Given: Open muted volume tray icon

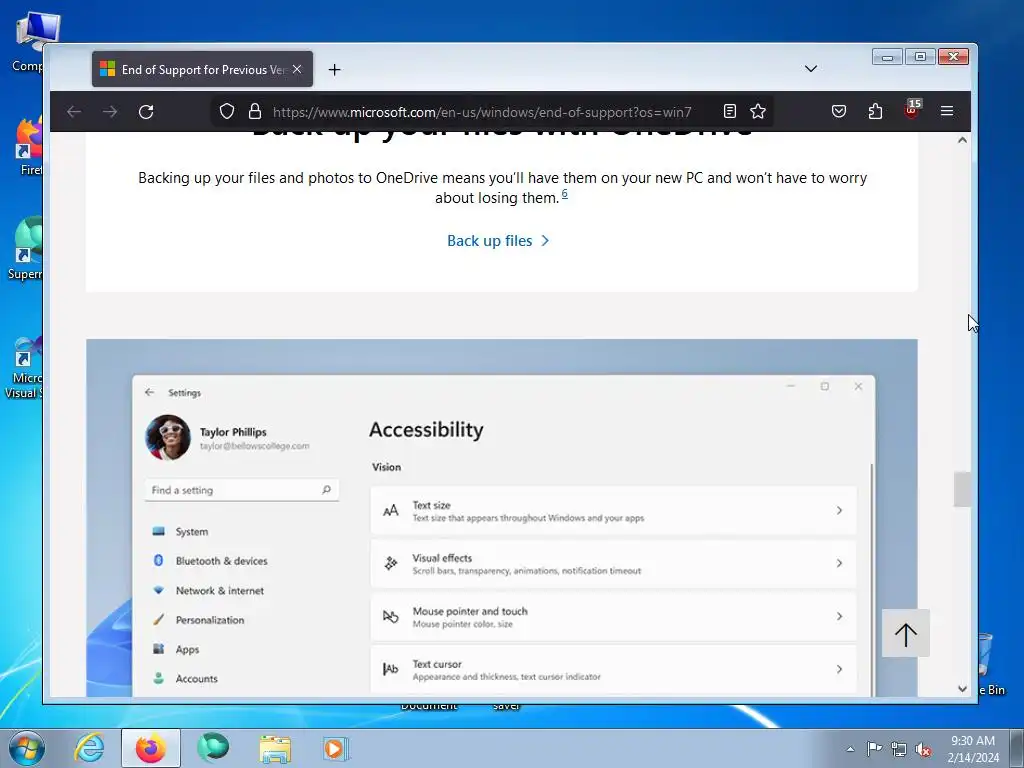Looking at the screenshot, I should 923,749.
